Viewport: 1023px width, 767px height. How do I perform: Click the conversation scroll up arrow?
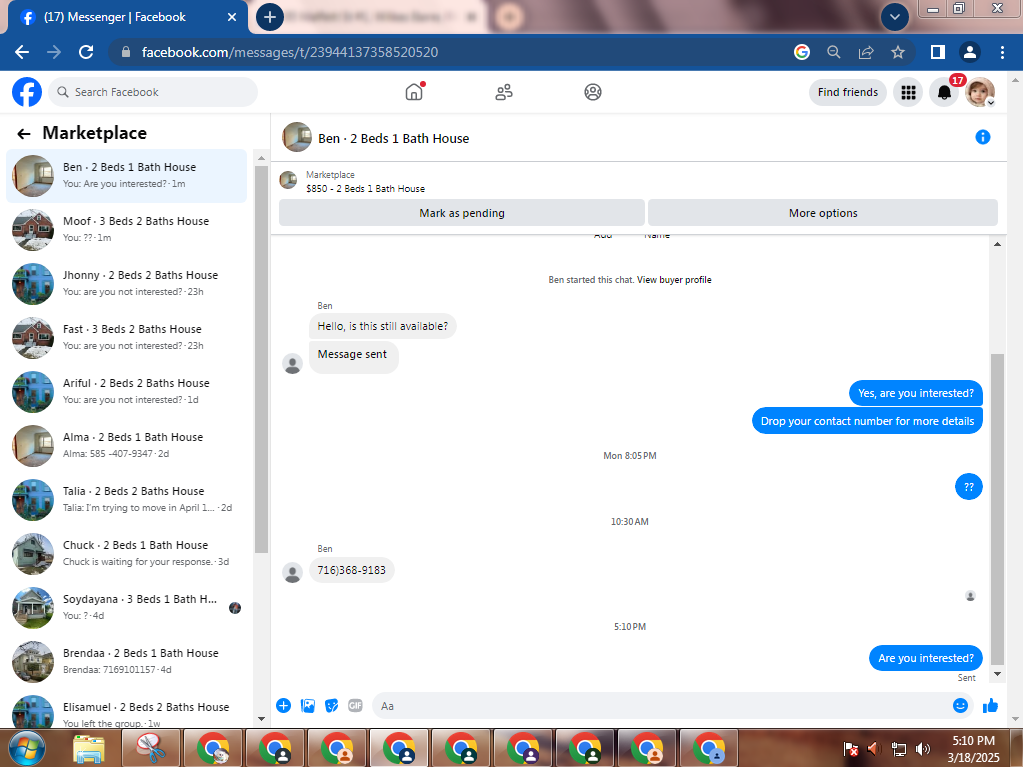tap(997, 244)
